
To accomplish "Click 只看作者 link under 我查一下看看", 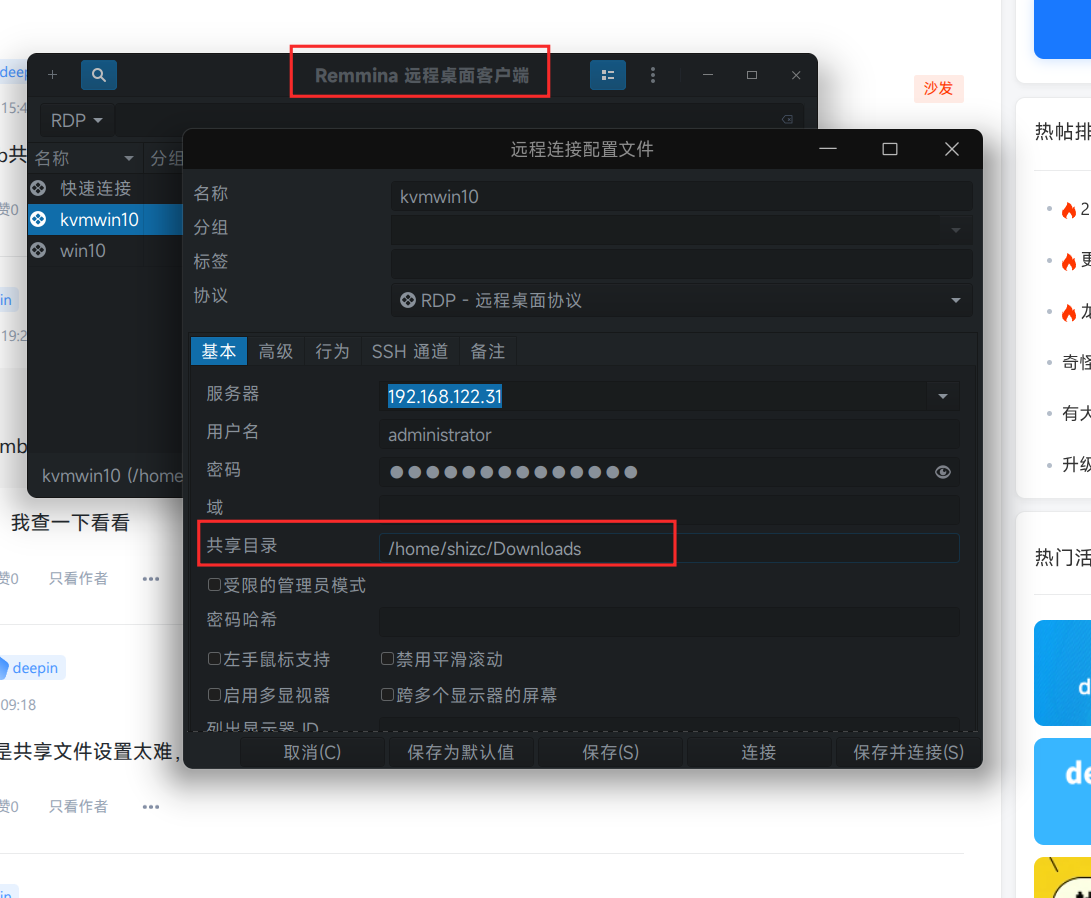I will pos(79,579).
